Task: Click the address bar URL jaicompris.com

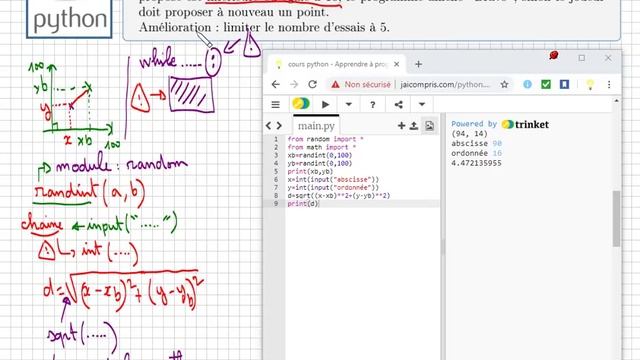Action: point(445,84)
